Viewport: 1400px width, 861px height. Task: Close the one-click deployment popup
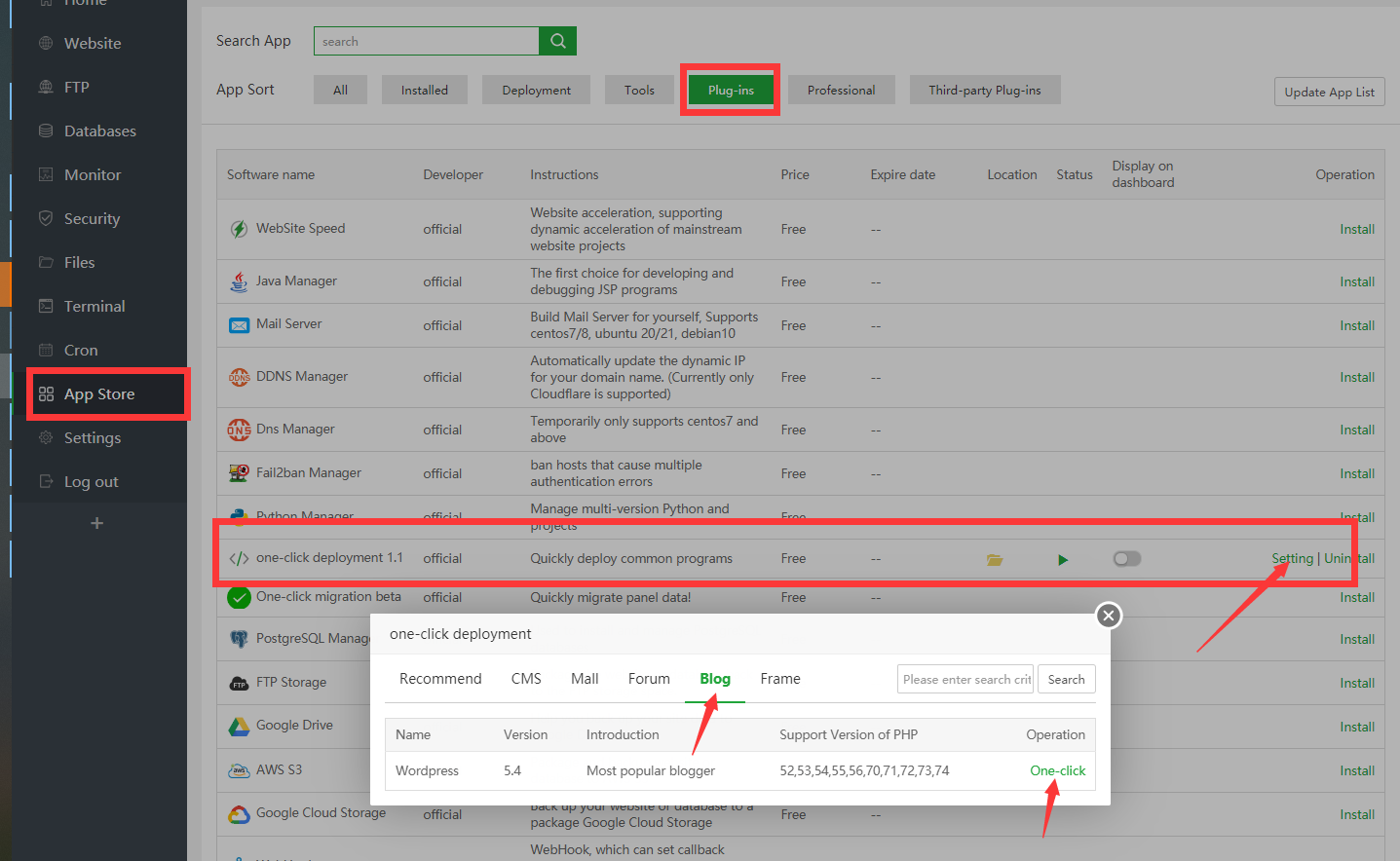click(1108, 616)
